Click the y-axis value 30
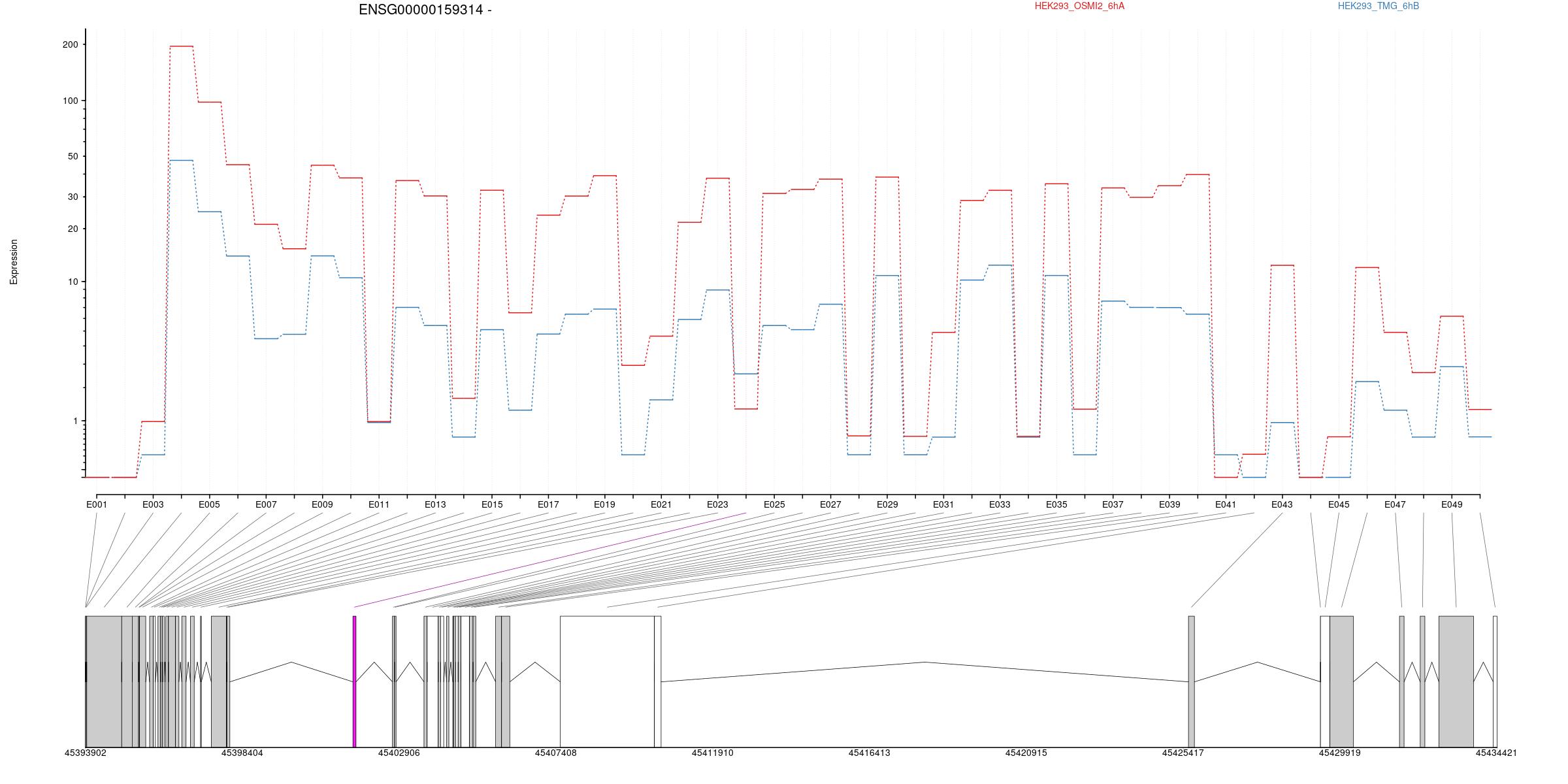1568x784 pixels. 73,197
